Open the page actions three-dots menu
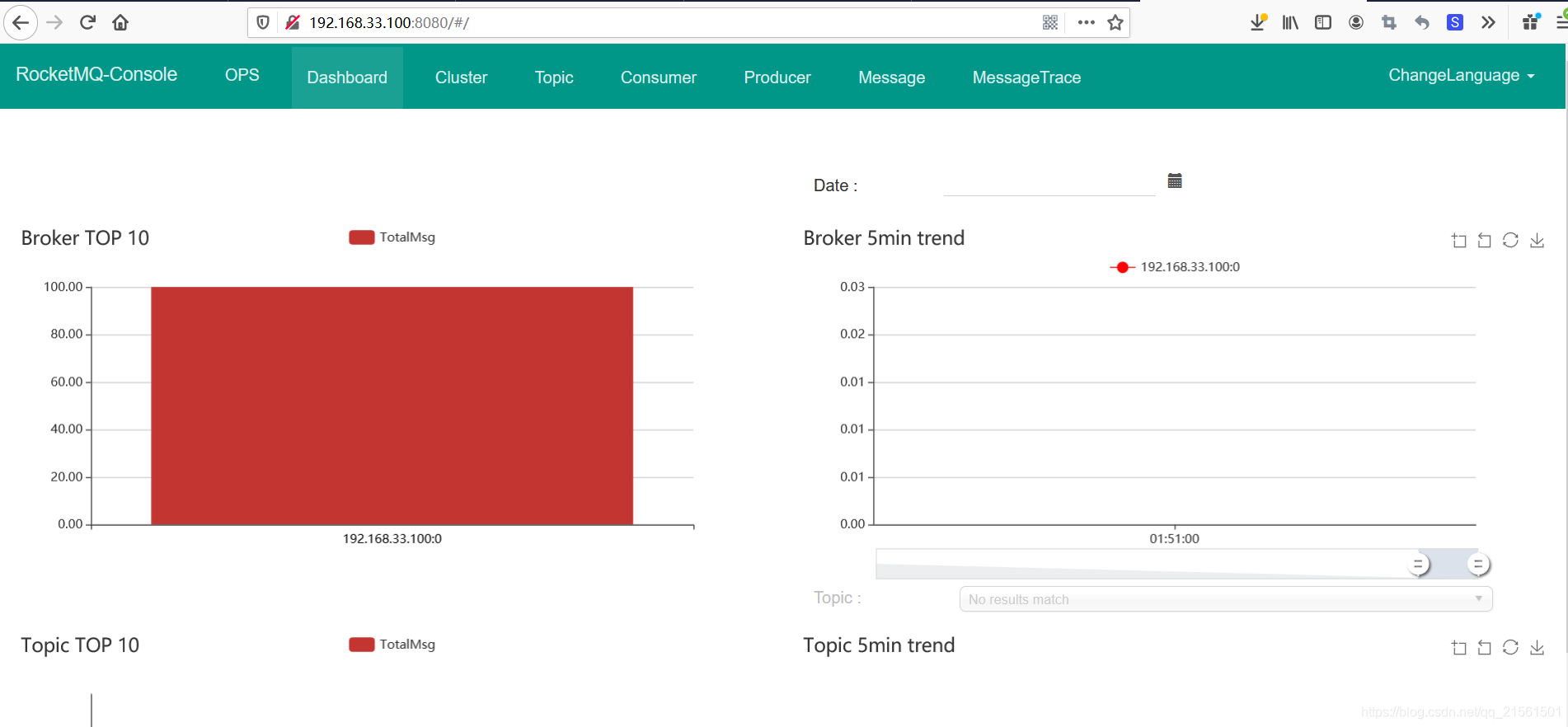Viewport: 1568px width, 727px height. 1087,22
